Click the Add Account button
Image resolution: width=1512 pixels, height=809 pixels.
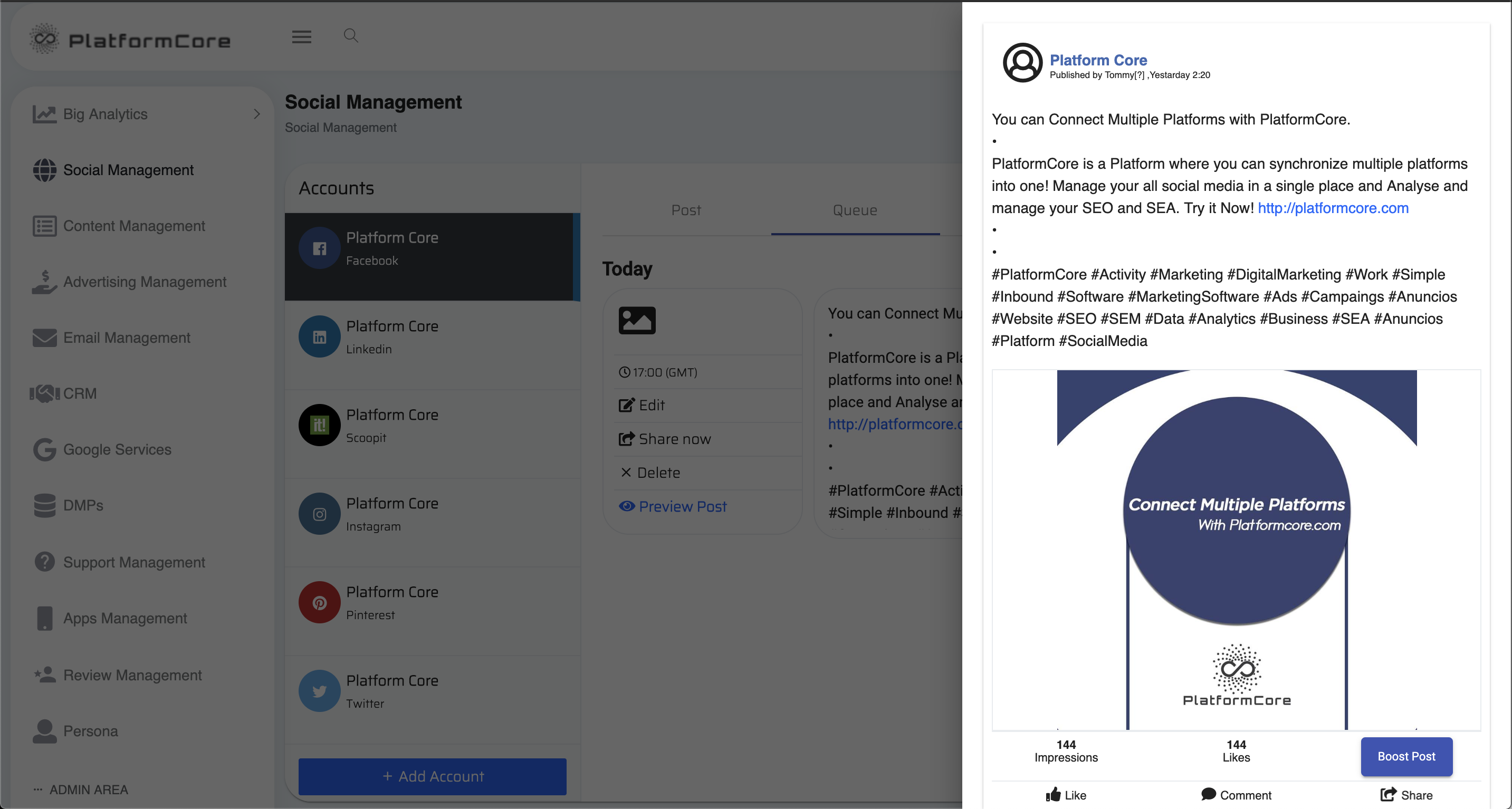pos(432,776)
